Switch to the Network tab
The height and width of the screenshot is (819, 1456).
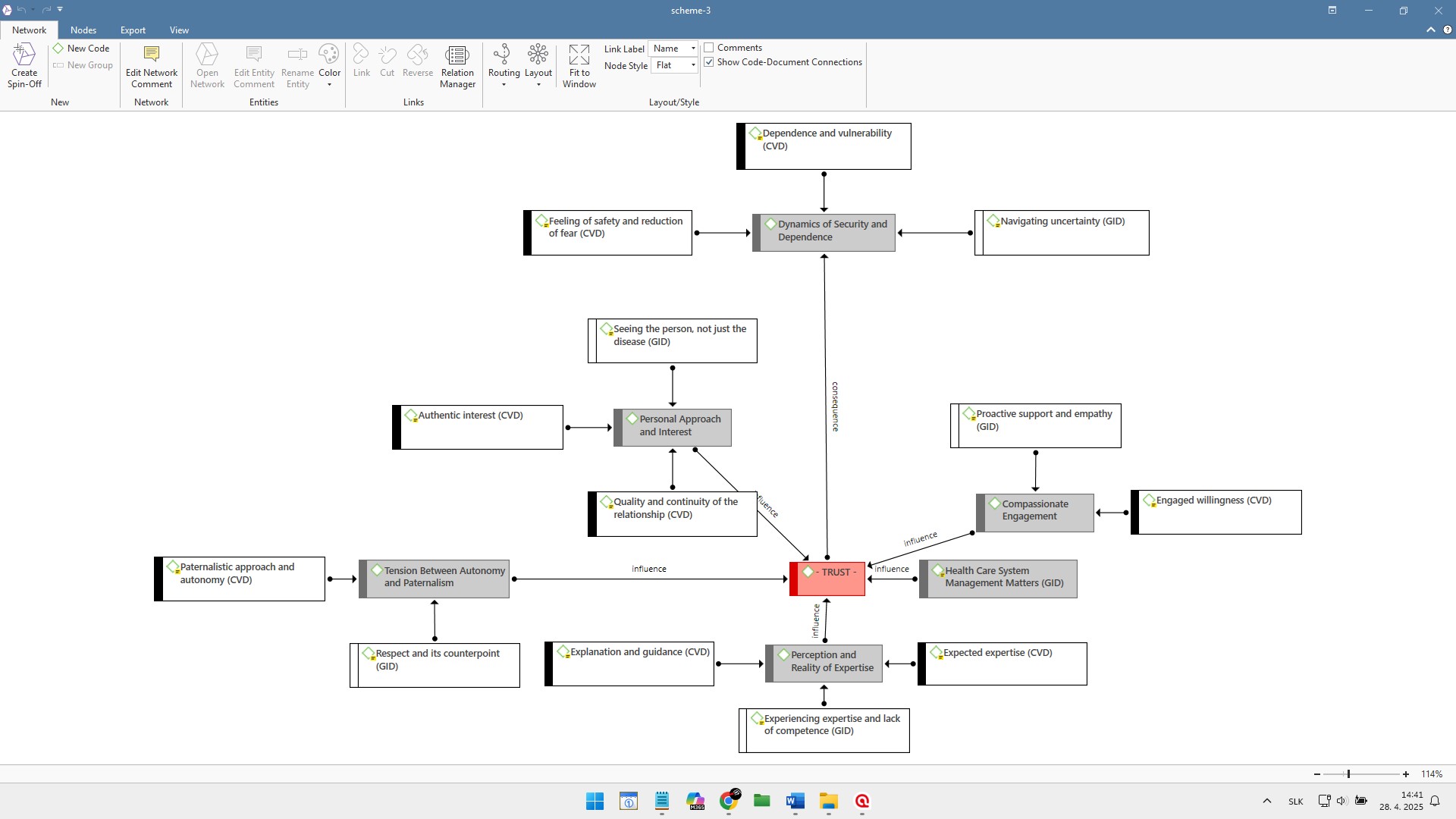point(29,30)
